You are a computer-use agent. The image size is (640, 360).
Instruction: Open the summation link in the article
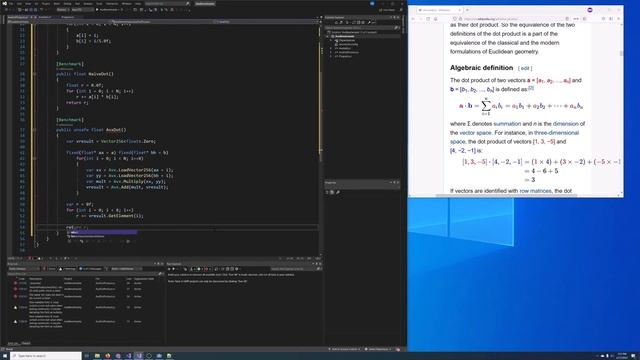coord(507,124)
